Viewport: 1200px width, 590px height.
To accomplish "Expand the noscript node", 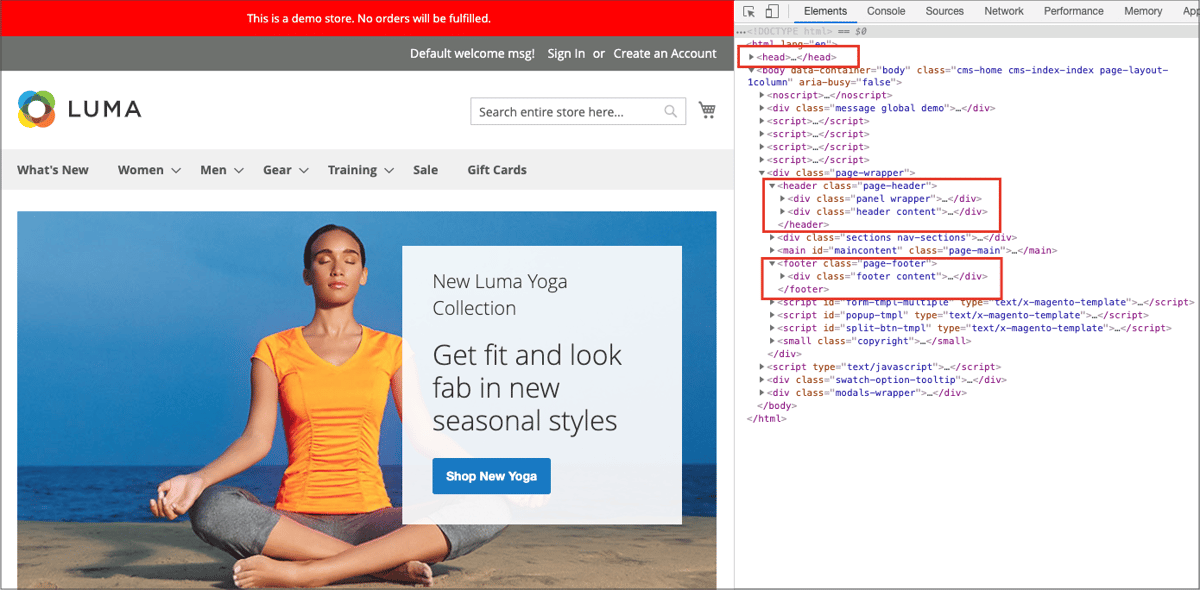I will point(760,95).
